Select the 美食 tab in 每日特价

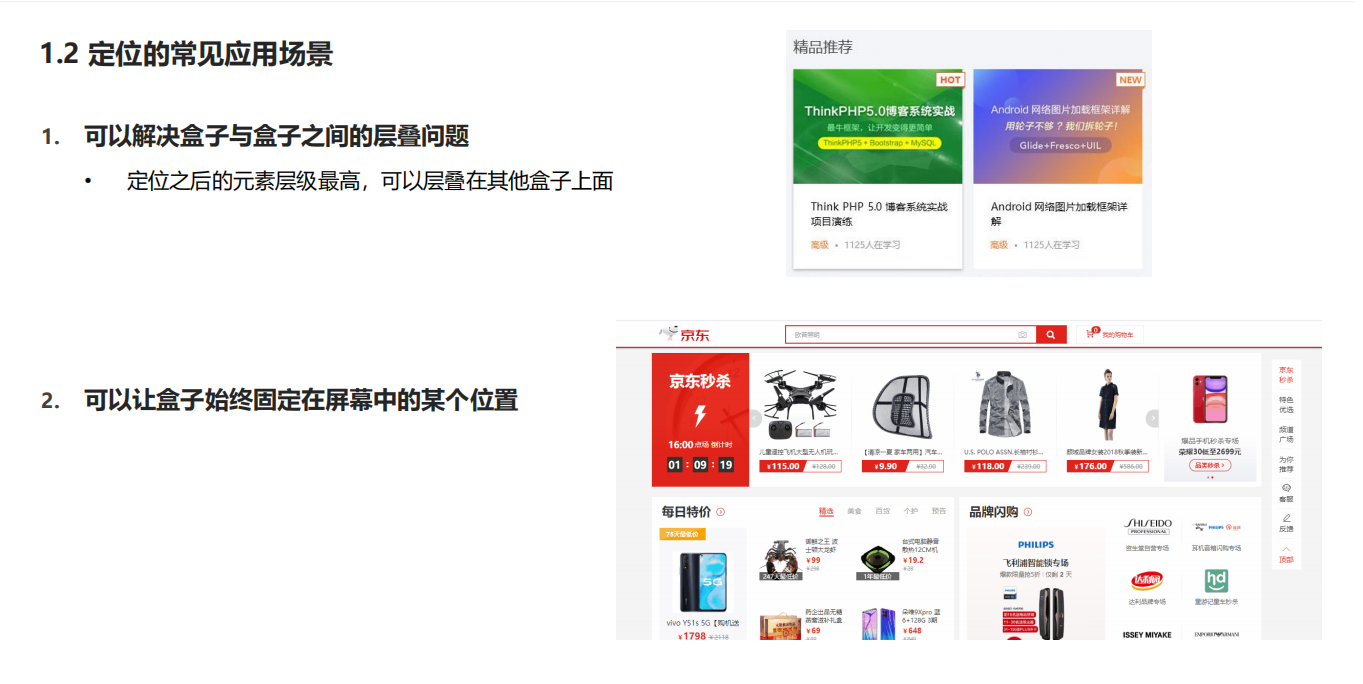click(x=854, y=511)
